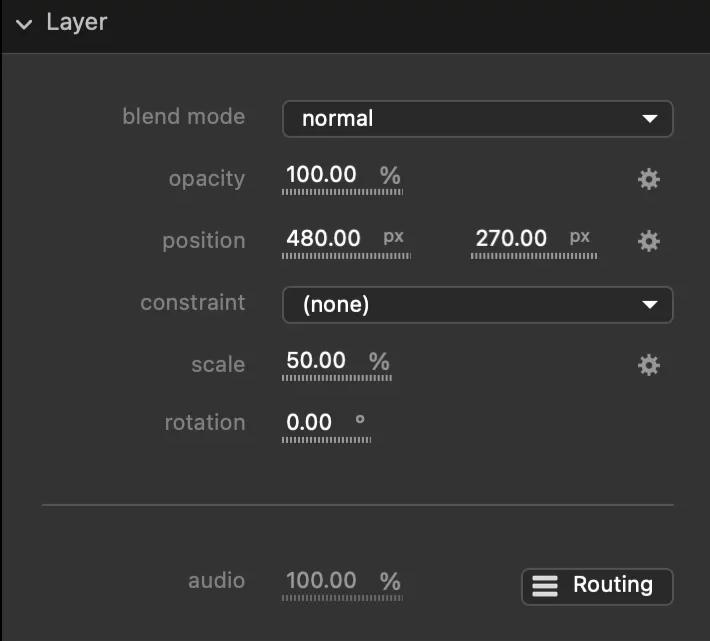Click the opacity slider ticks bar
This screenshot has height=641, width=710.
342,192
